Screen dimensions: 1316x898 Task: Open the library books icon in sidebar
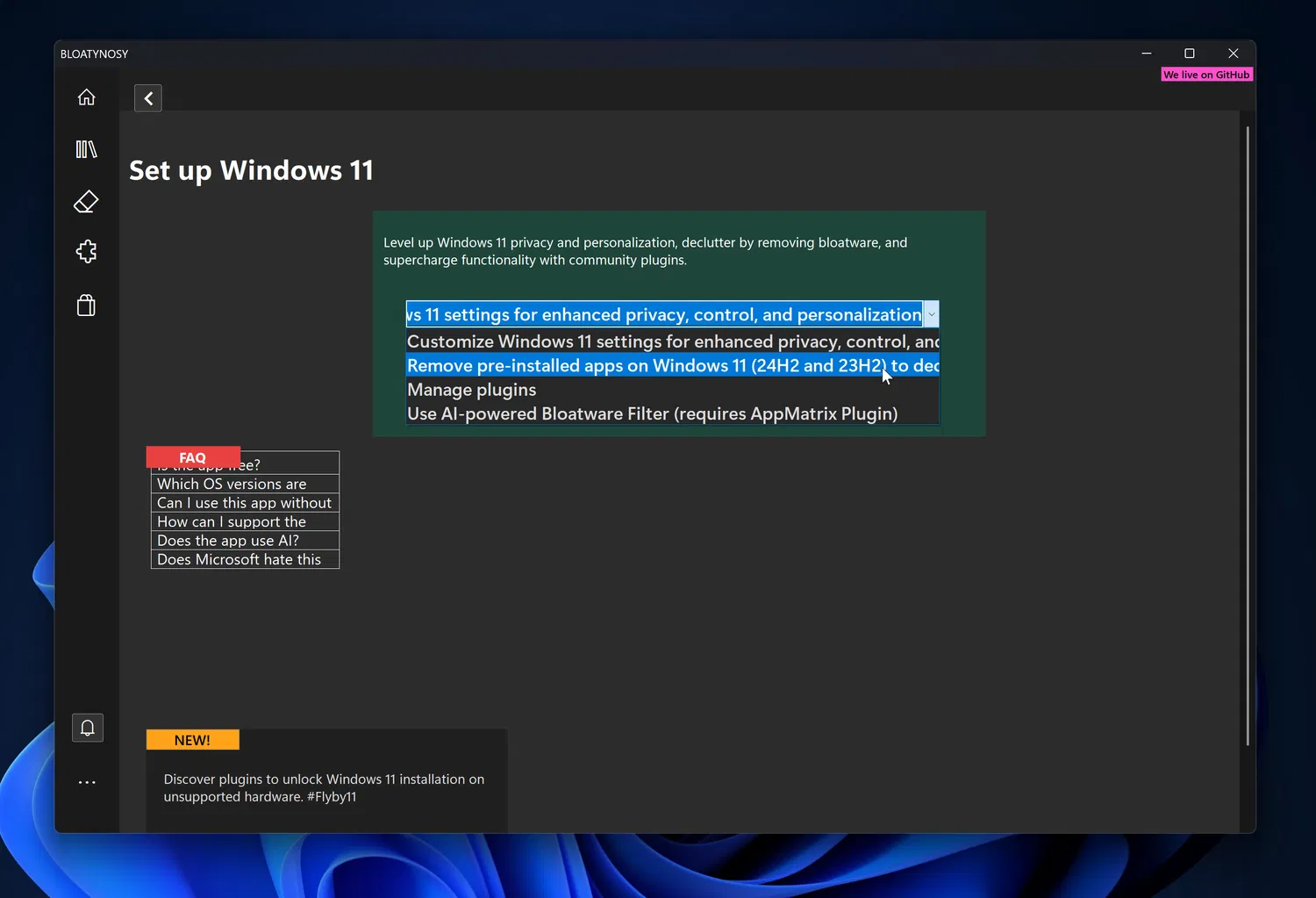(x=86, y=149)
